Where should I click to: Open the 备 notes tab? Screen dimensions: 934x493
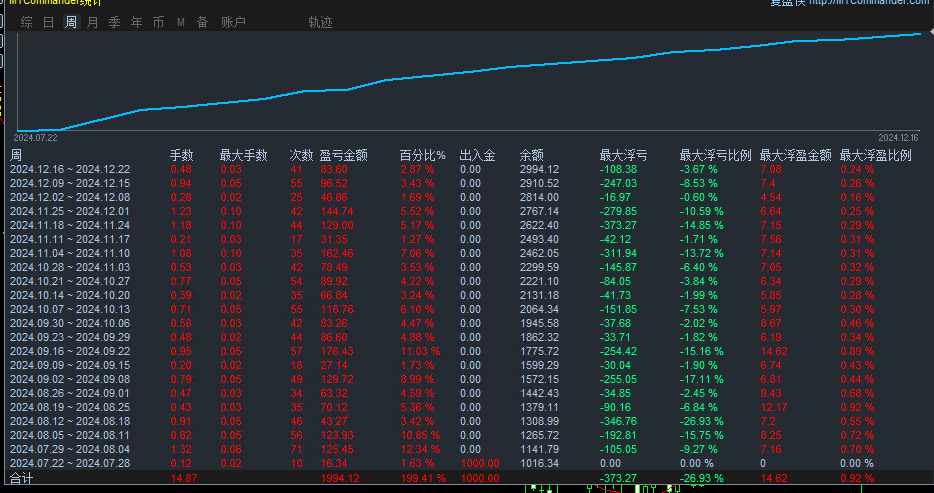[x=203, y=23]
